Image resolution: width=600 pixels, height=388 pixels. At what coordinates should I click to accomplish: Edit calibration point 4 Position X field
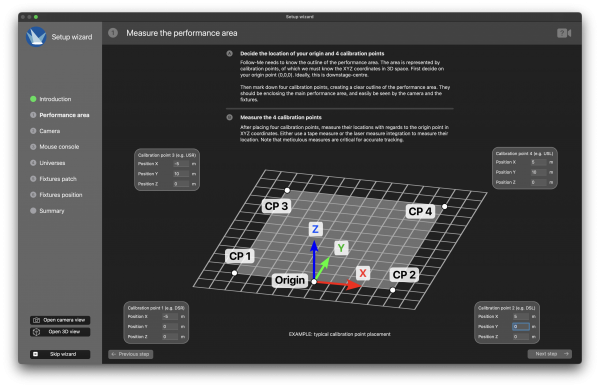[x=538, y=162]
